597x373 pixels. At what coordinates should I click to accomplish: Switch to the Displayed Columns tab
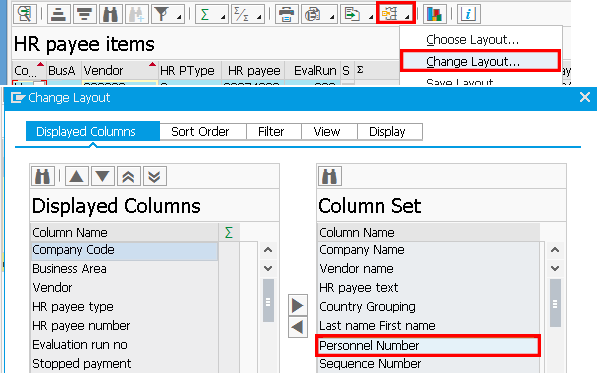coord(93,131)
